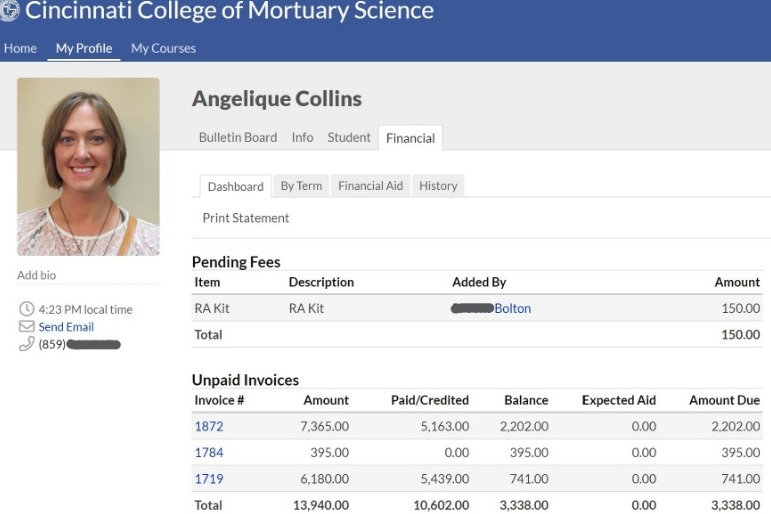Click the 13,940.00 total amount
Viewport: 771px width, 514px height.
point(321,505)
